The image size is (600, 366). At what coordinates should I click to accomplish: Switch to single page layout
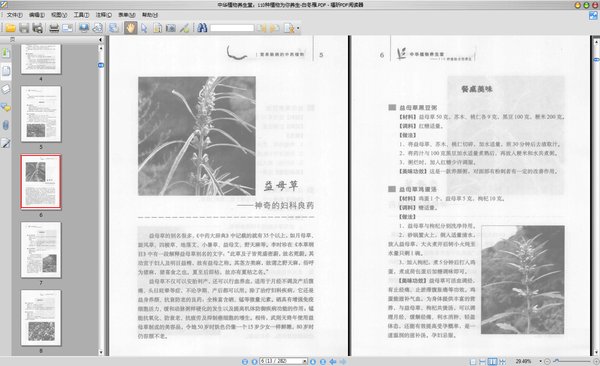click(x=473, y=361)
